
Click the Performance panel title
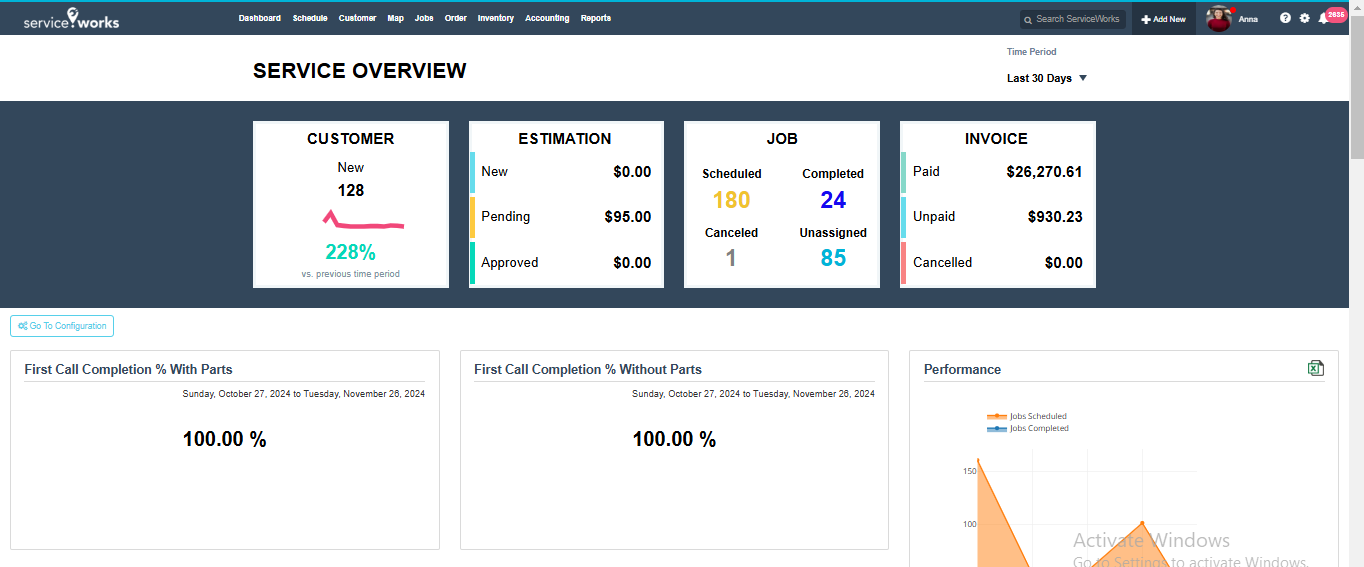(x=962, y=369)
